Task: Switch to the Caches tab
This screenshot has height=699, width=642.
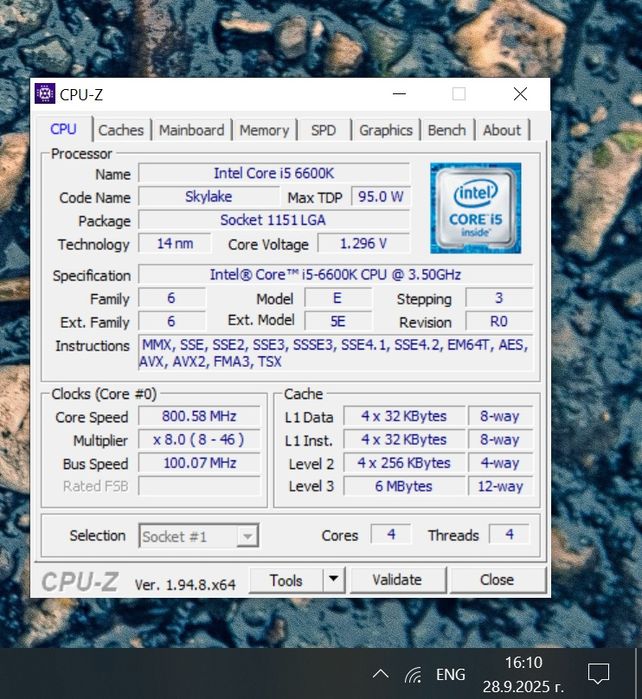Action: pyautogui.click(x=121, y=130)
